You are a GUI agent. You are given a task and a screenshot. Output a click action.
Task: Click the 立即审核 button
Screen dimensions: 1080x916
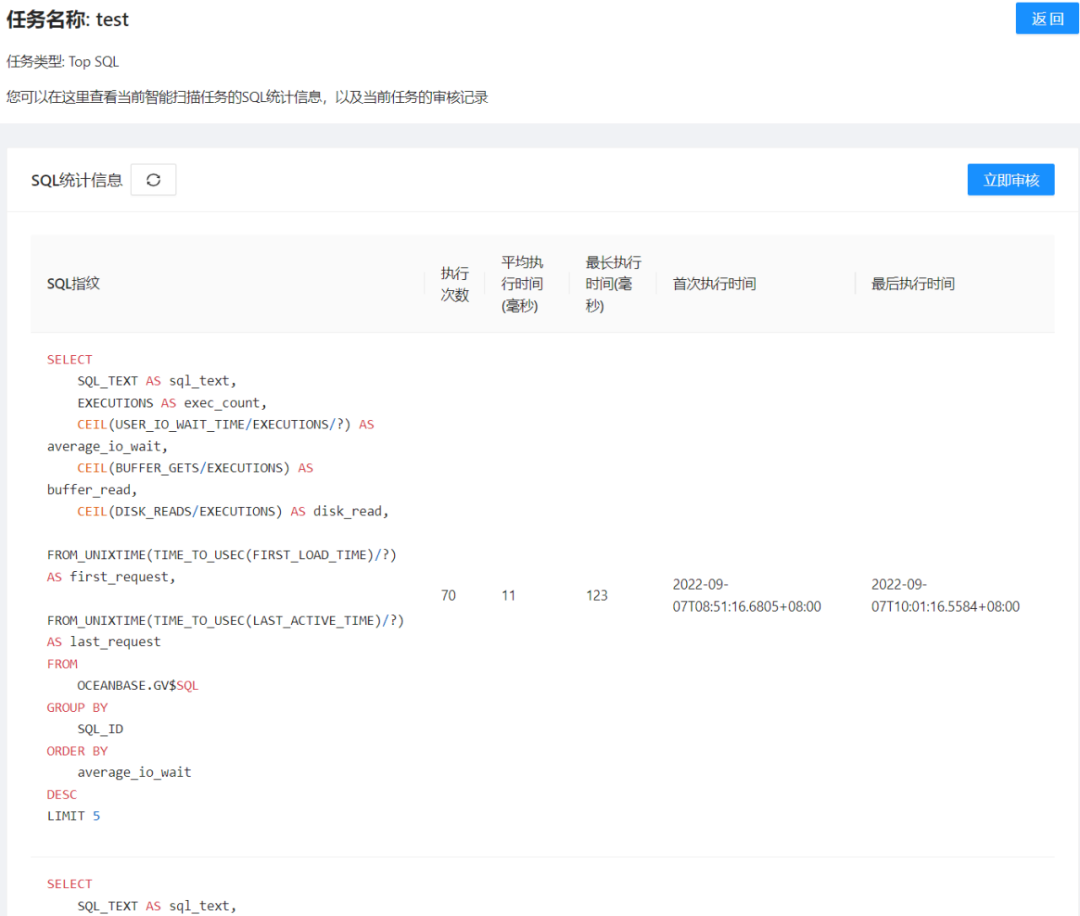(1010, 180)
